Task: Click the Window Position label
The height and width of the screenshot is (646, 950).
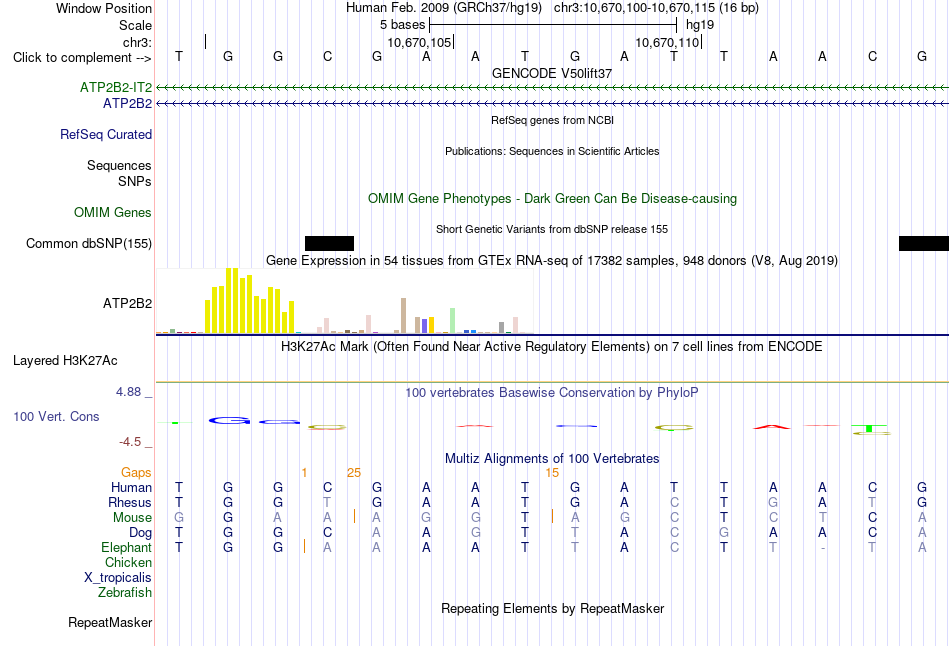Action: coord(104,8)
